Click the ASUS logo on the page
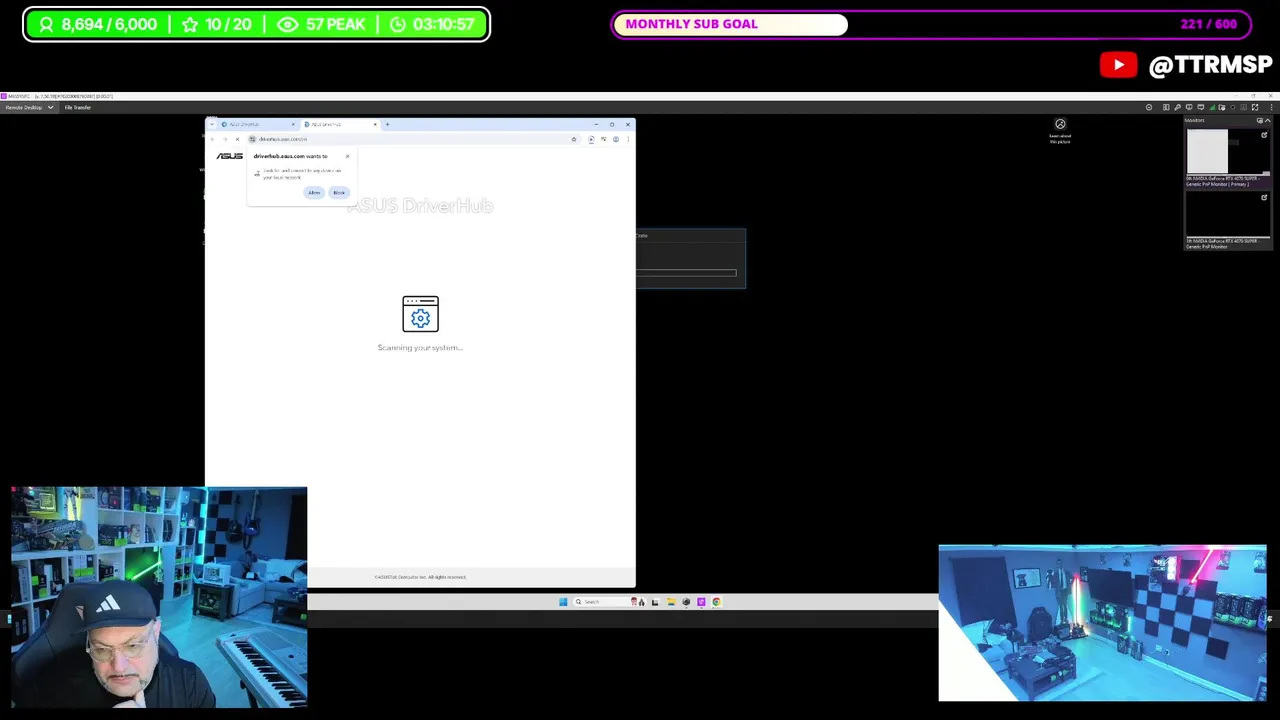The height and width of the screenshot is (720, 1280). [230, 156]
